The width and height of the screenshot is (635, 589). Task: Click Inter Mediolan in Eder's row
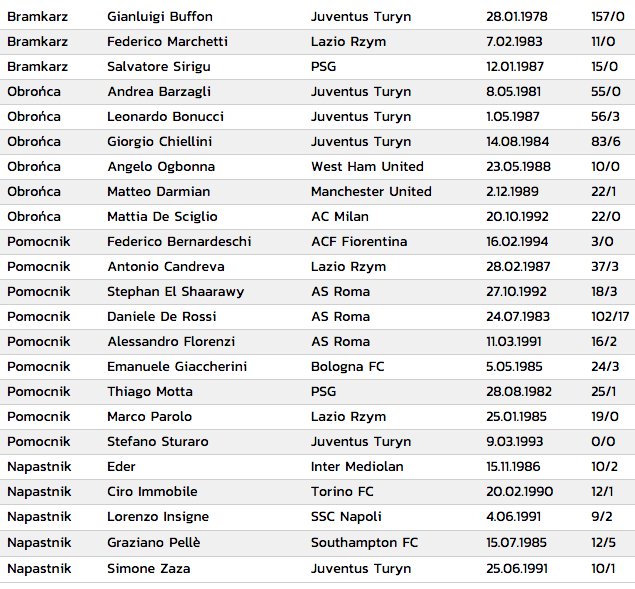357,467
